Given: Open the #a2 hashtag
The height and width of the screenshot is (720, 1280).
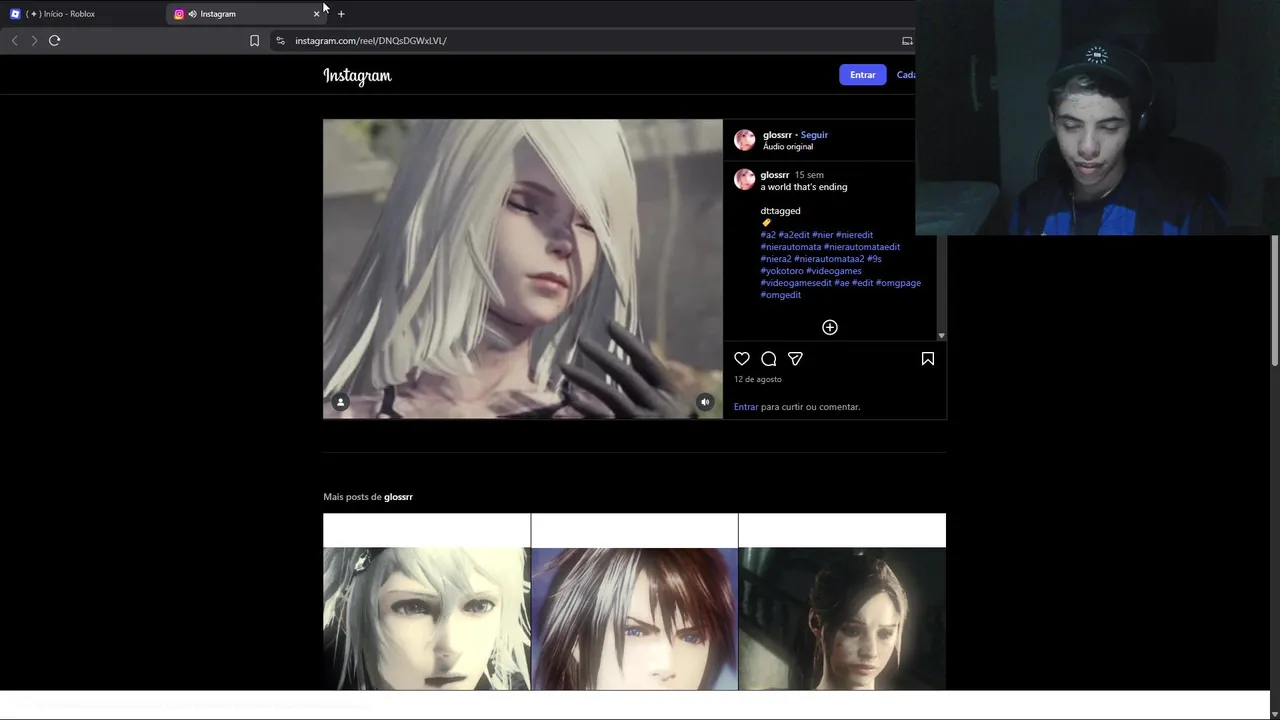Looking at the screenshot, I should click(x=768, y=235).
